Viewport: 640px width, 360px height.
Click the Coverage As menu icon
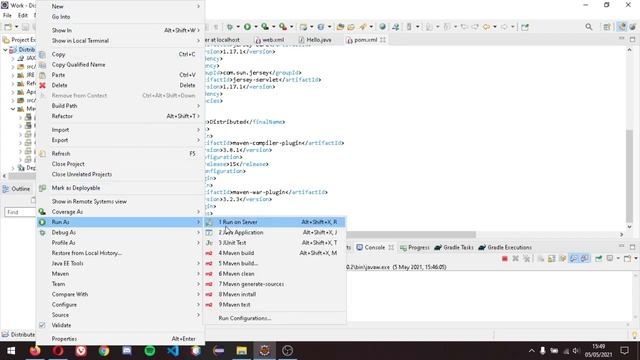click(x=42, y=211)
